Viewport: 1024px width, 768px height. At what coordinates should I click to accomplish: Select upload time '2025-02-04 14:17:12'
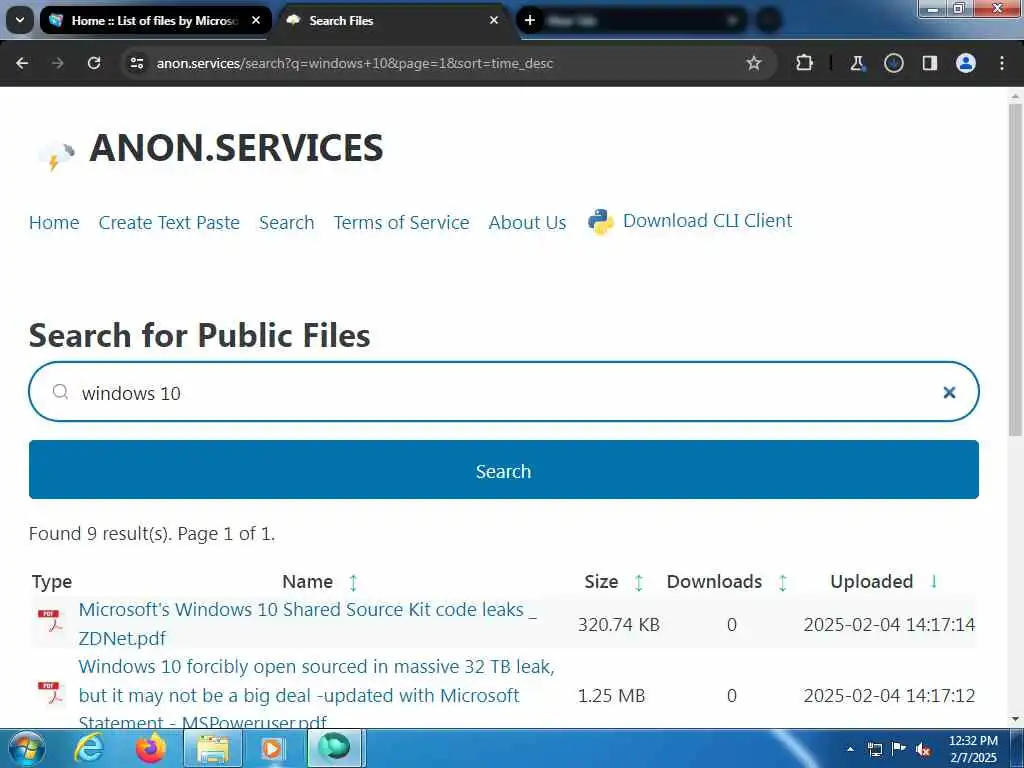(889, 696)
